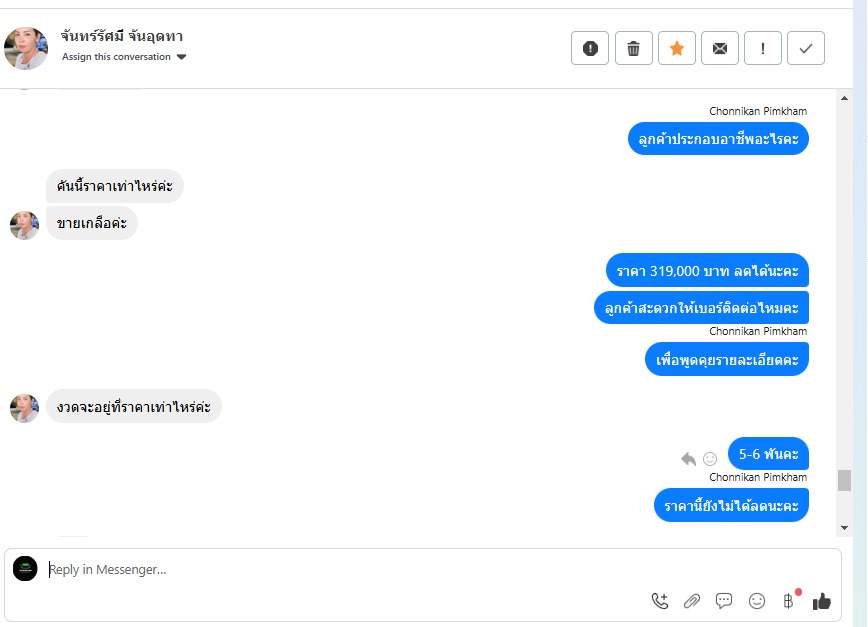React with smiley beside 5-6 พันคะ message

(x=710, y=459)
